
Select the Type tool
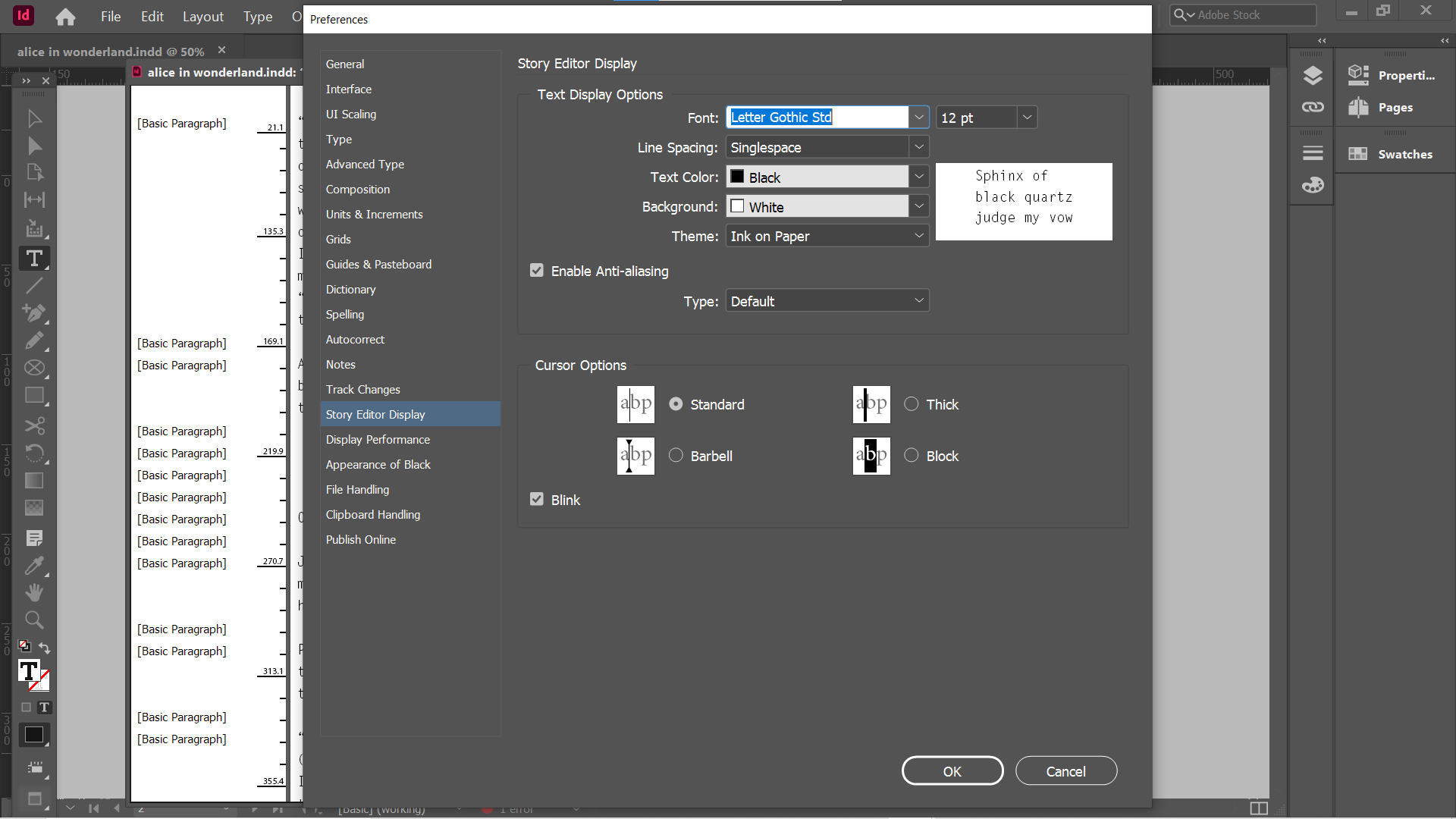[x=34, y=258]
